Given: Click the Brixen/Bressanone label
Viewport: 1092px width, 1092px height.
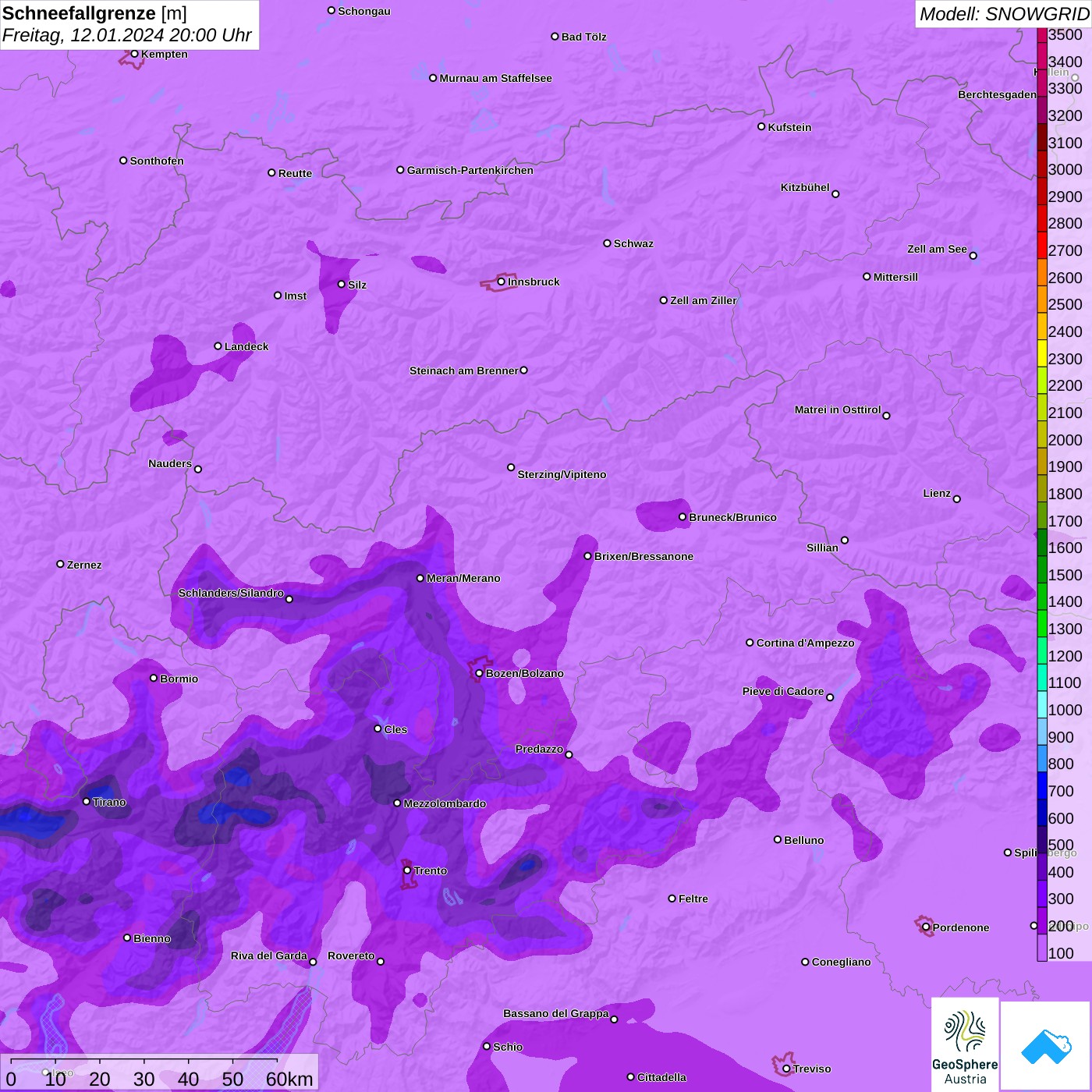Looking at the screenshot, I should pyautogui.click(x=643, y=556).
